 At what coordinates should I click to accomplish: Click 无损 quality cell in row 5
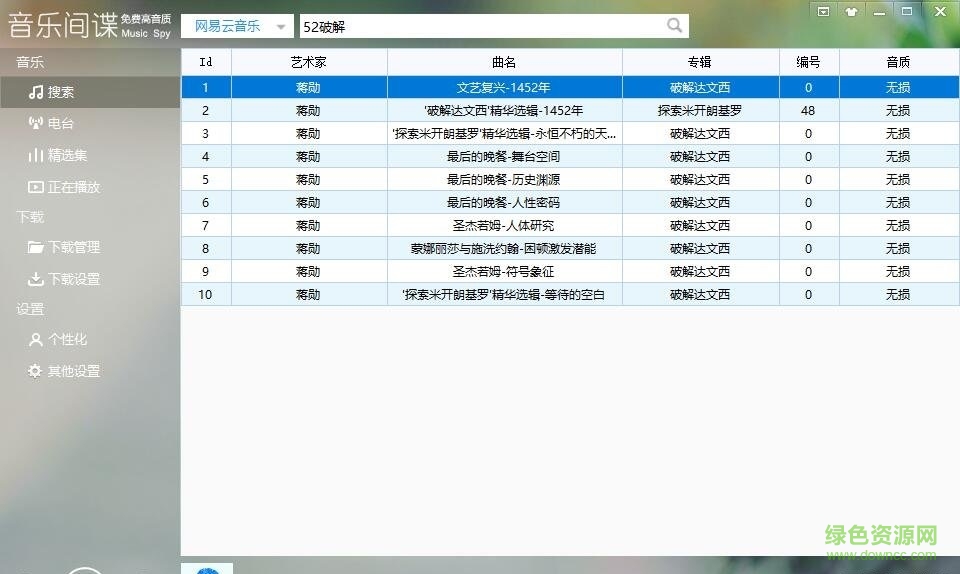(x=898, y=180)
